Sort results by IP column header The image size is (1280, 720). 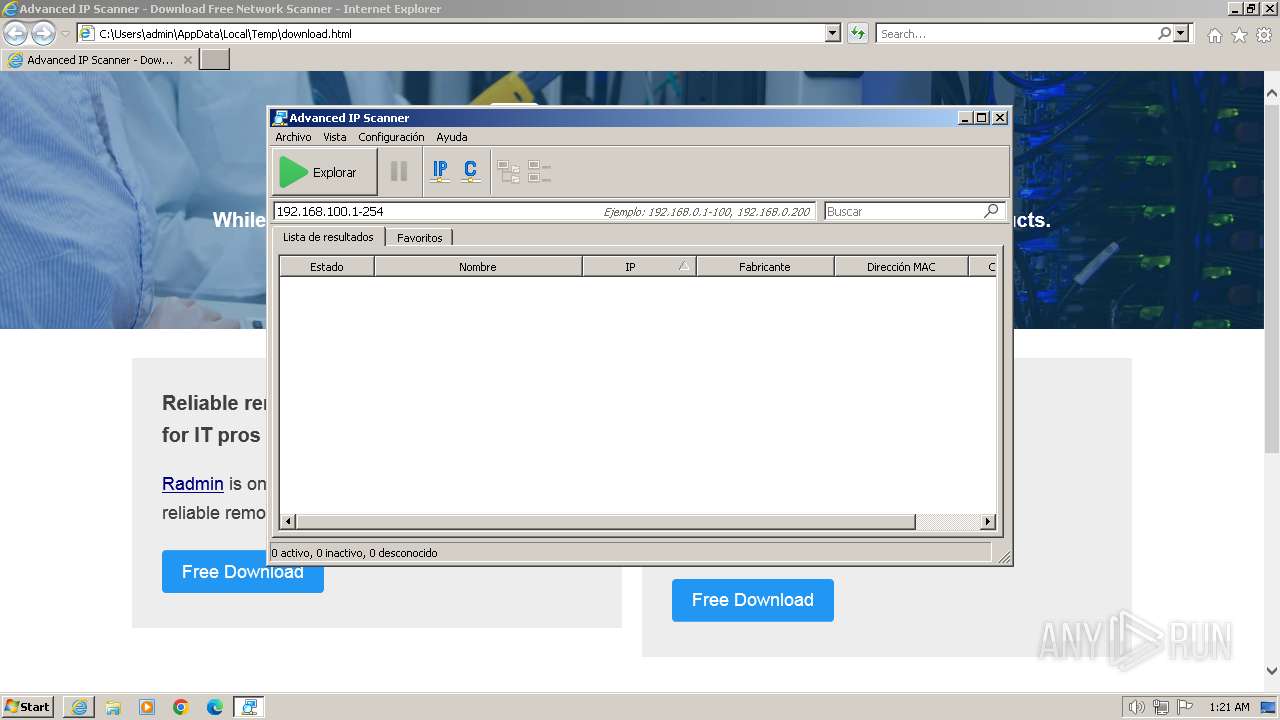tap(639, 267)
